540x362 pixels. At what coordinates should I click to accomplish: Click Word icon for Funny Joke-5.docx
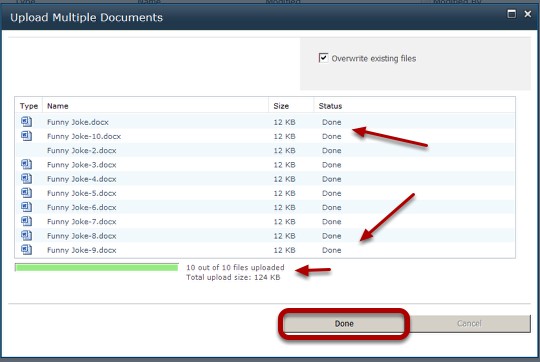pyautogui.click(x=27, y=193)
